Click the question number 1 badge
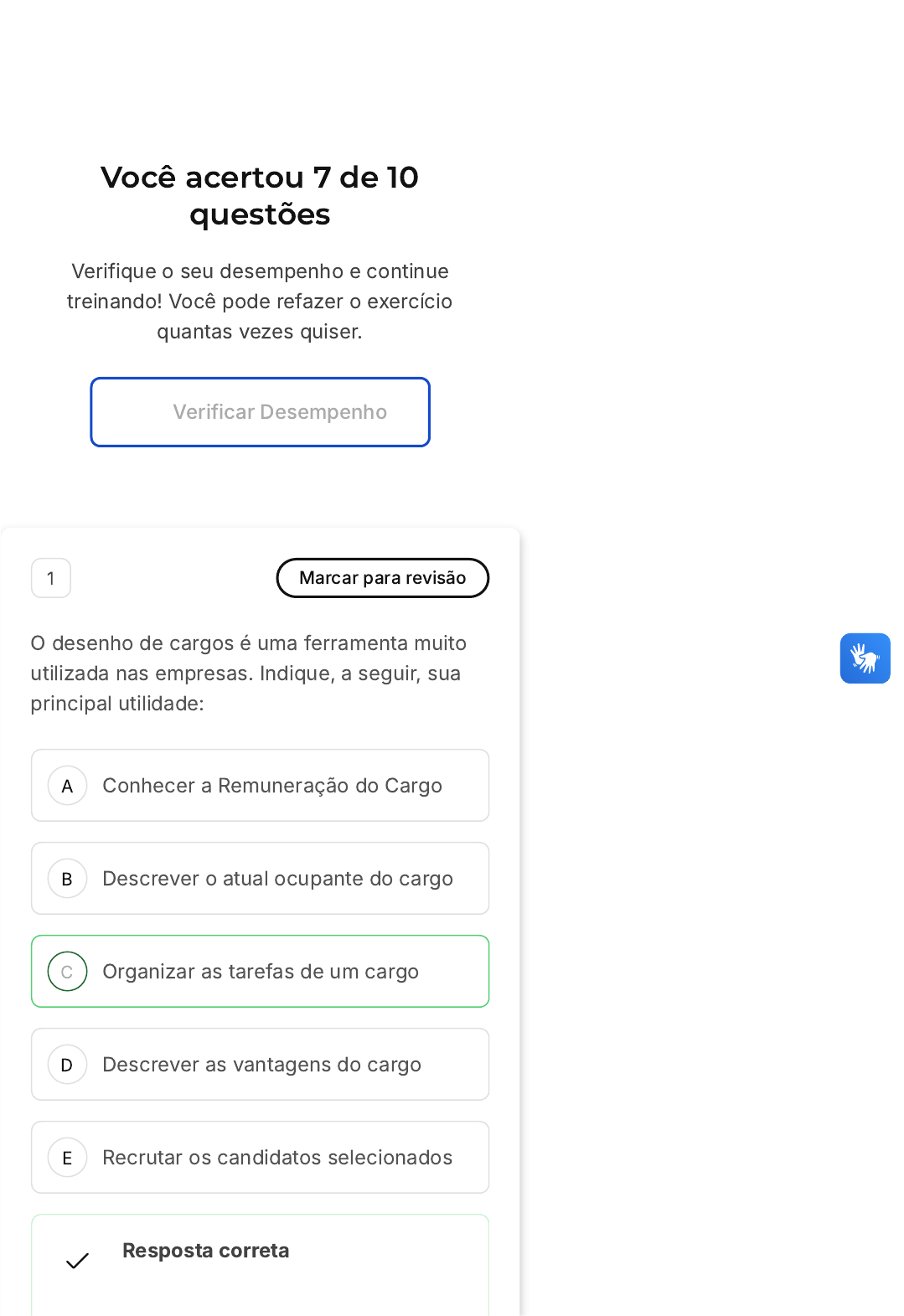Viewport: 904px width, 1316px height. click(51, 578)
